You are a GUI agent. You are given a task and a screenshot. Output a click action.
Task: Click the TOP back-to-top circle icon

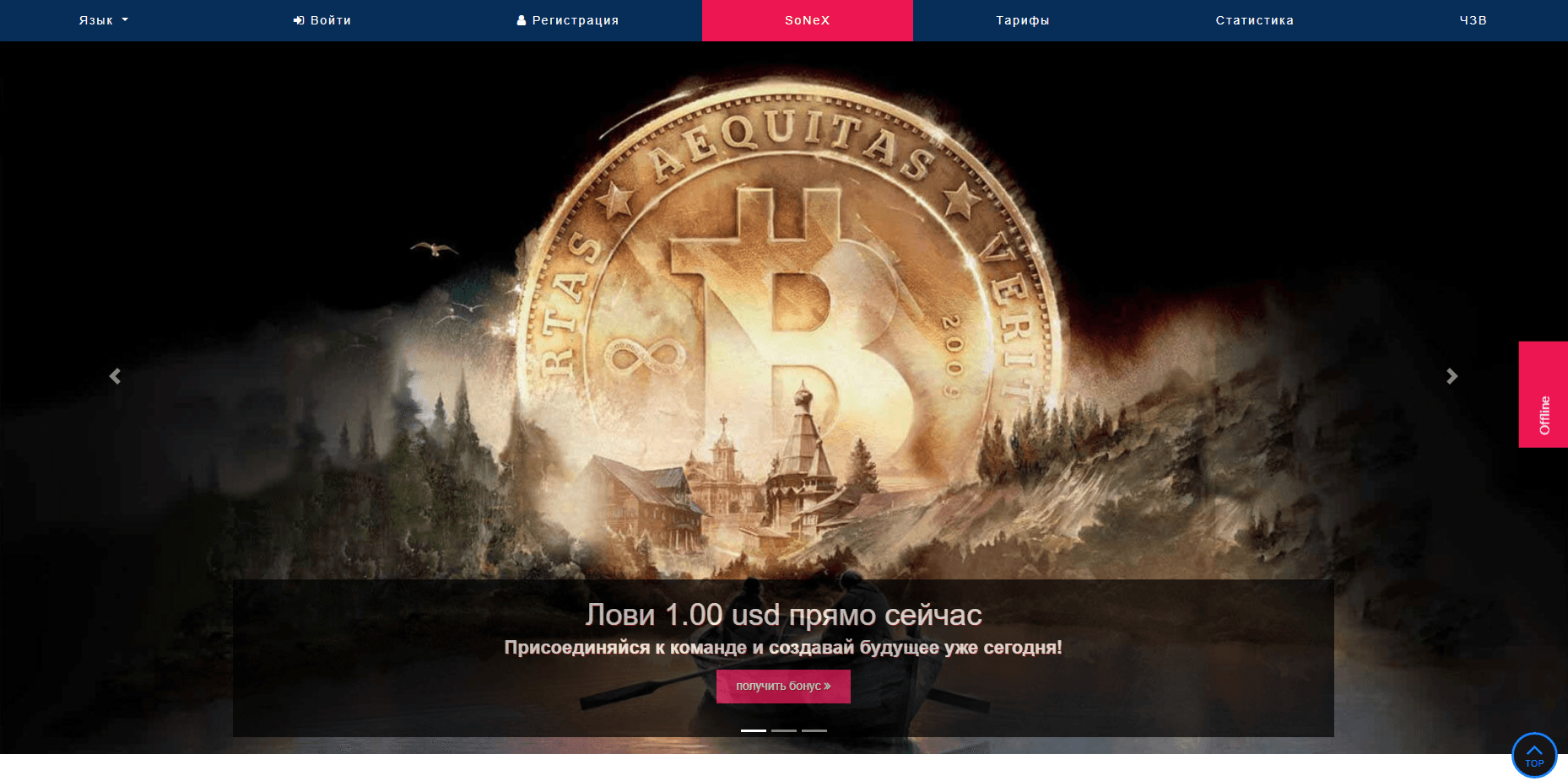pos(1534,755)
